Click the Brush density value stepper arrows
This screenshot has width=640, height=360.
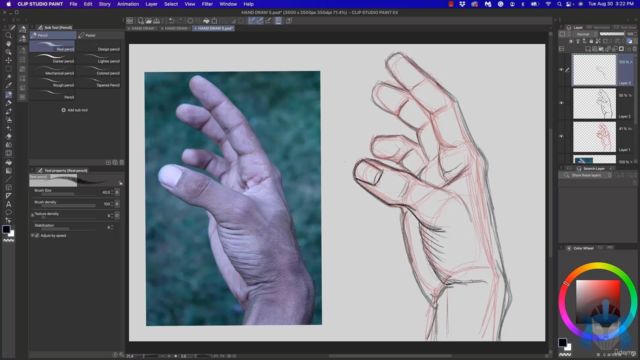point(112,204)
